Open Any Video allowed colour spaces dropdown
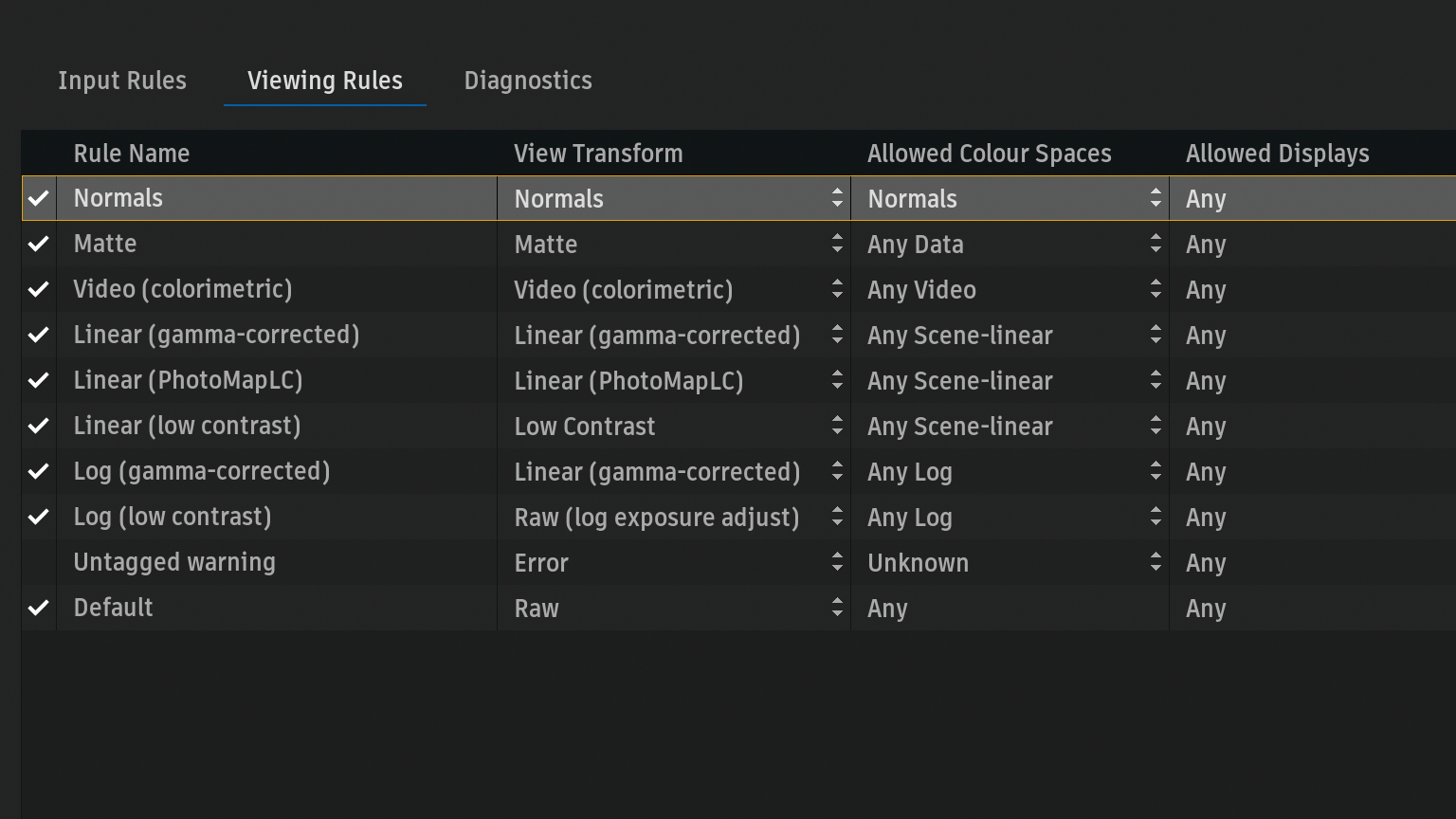Screen dimensions: 1456x819 point(1155,289)
